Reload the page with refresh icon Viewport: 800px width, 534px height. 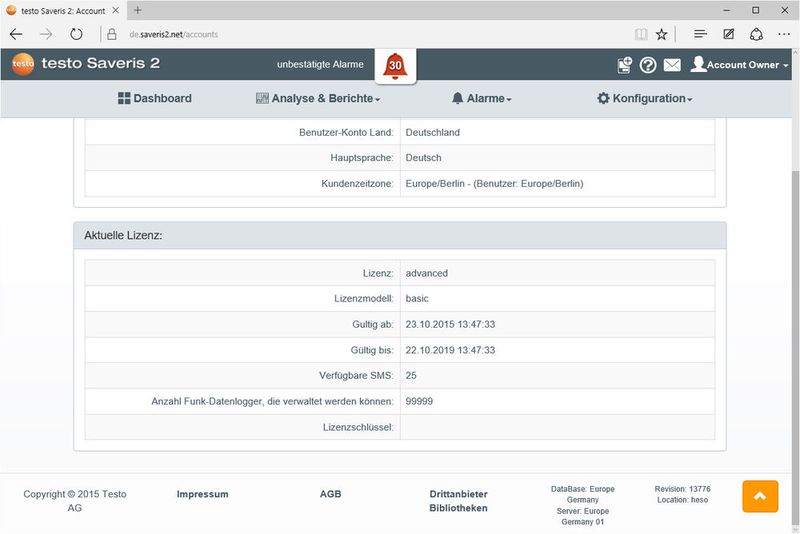(x=76, y=34)
